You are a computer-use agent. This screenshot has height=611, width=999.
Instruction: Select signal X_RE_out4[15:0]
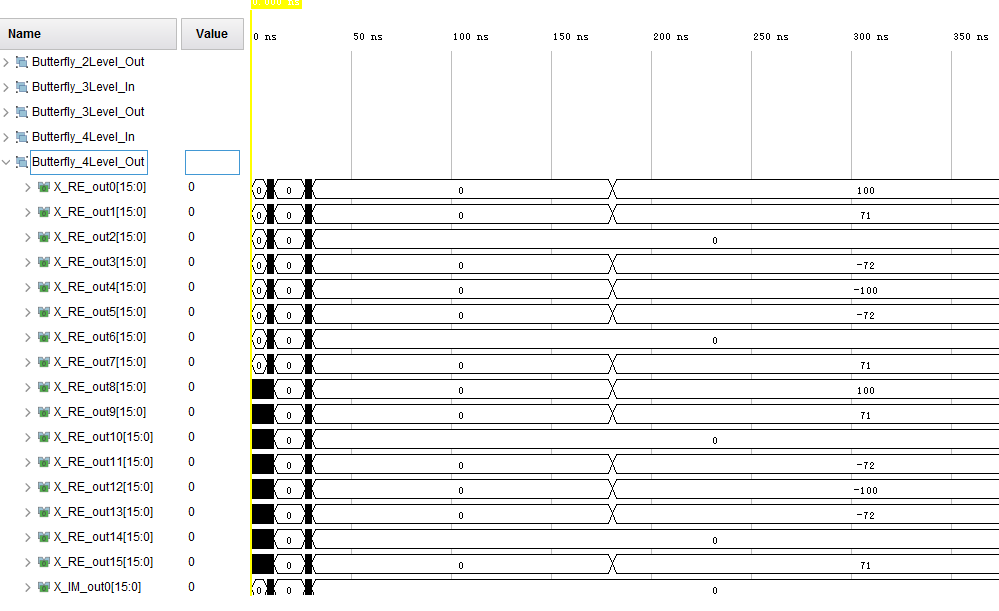tap(99, 287)
